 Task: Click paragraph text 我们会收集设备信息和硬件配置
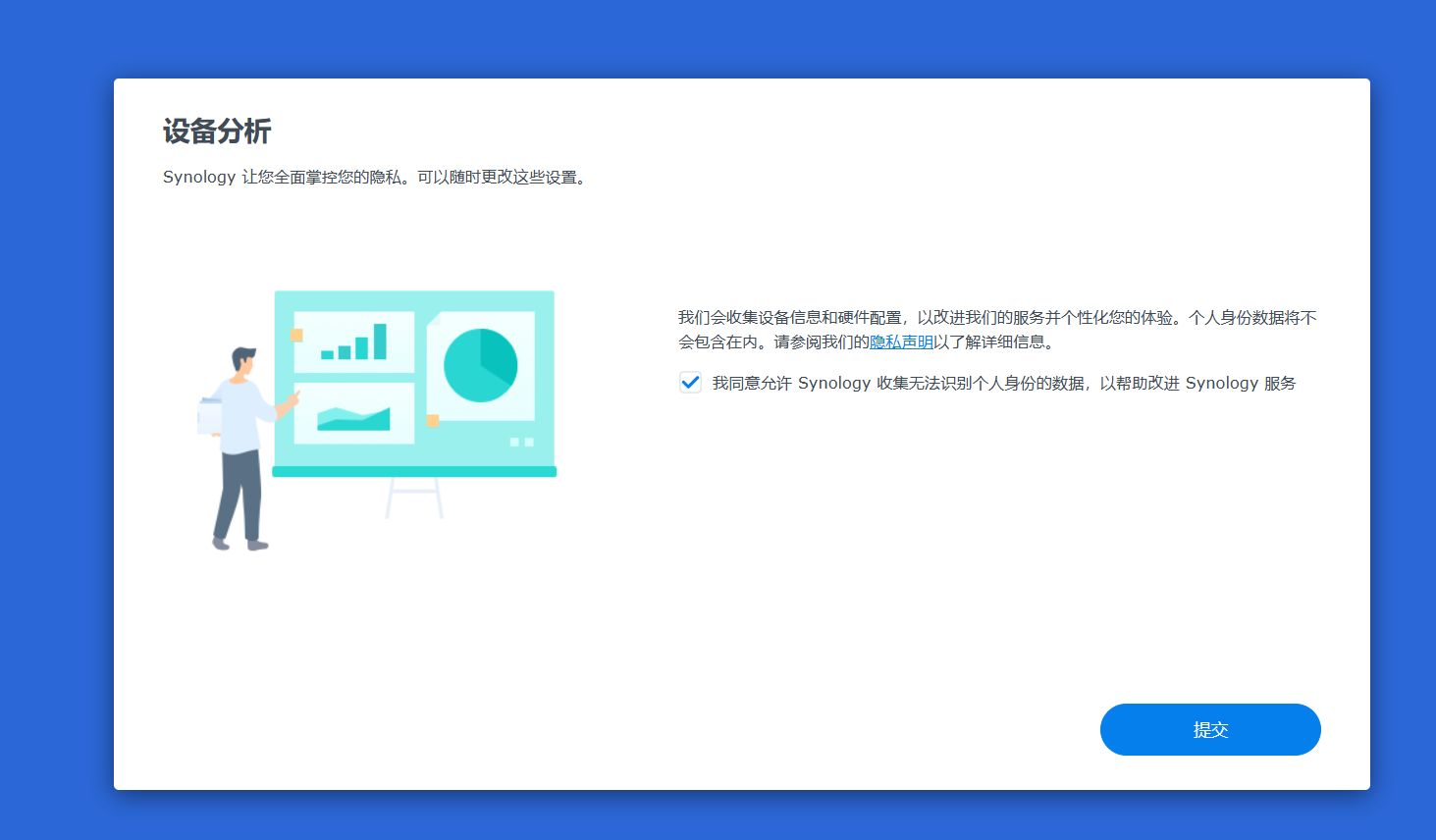click(x=790, y=318)
